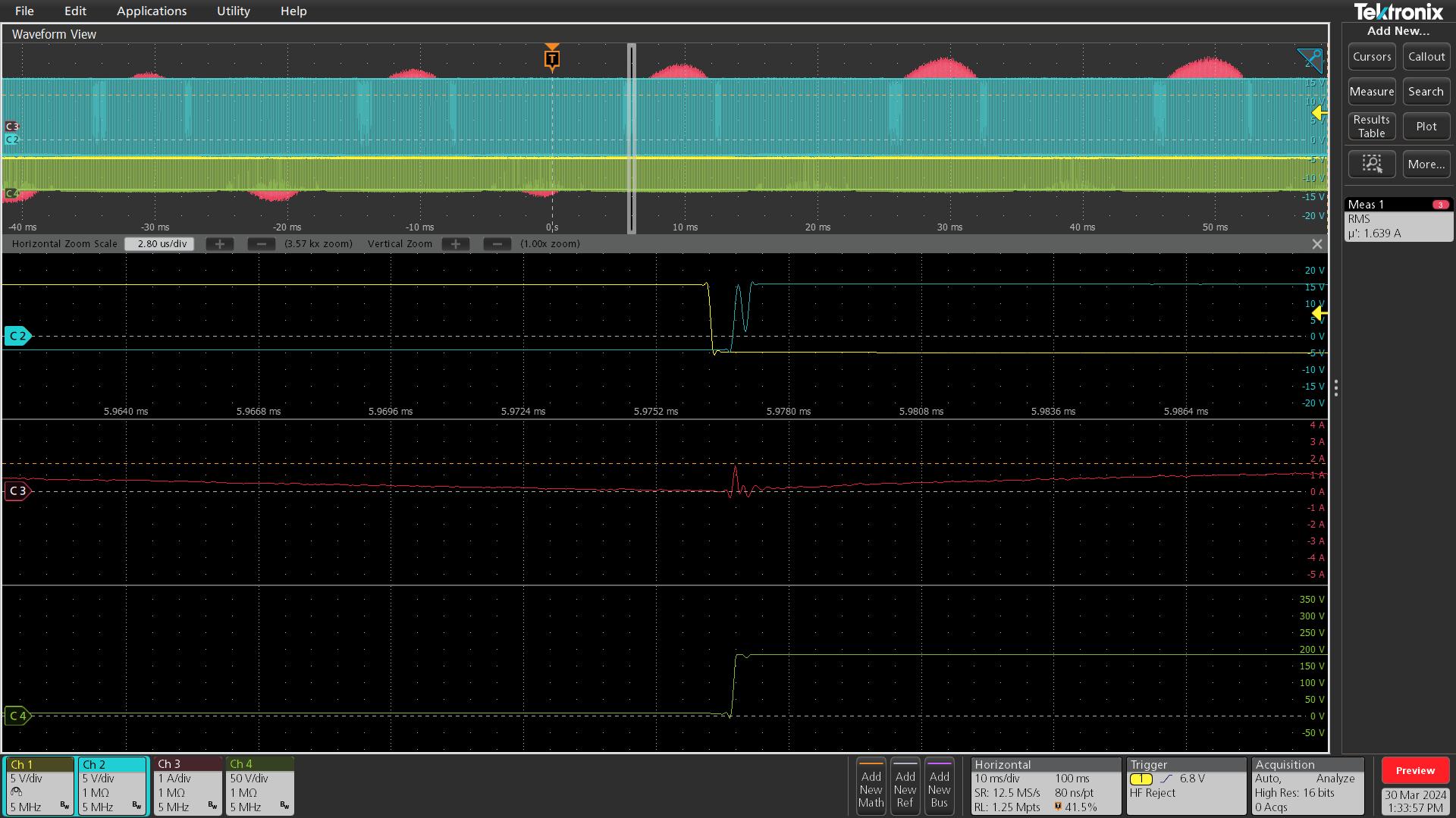Click the red 3 source tag on Meas 1
Viewport: 1456px width, 818px height.
click(1440, 205)
